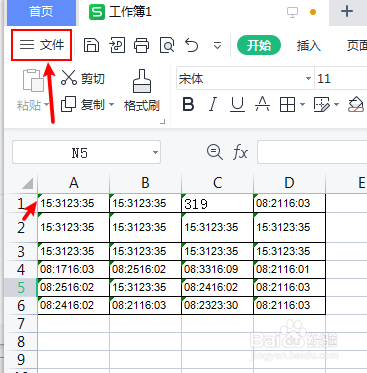Select row 1 header

pyautogui.click(x=21, y=203)
